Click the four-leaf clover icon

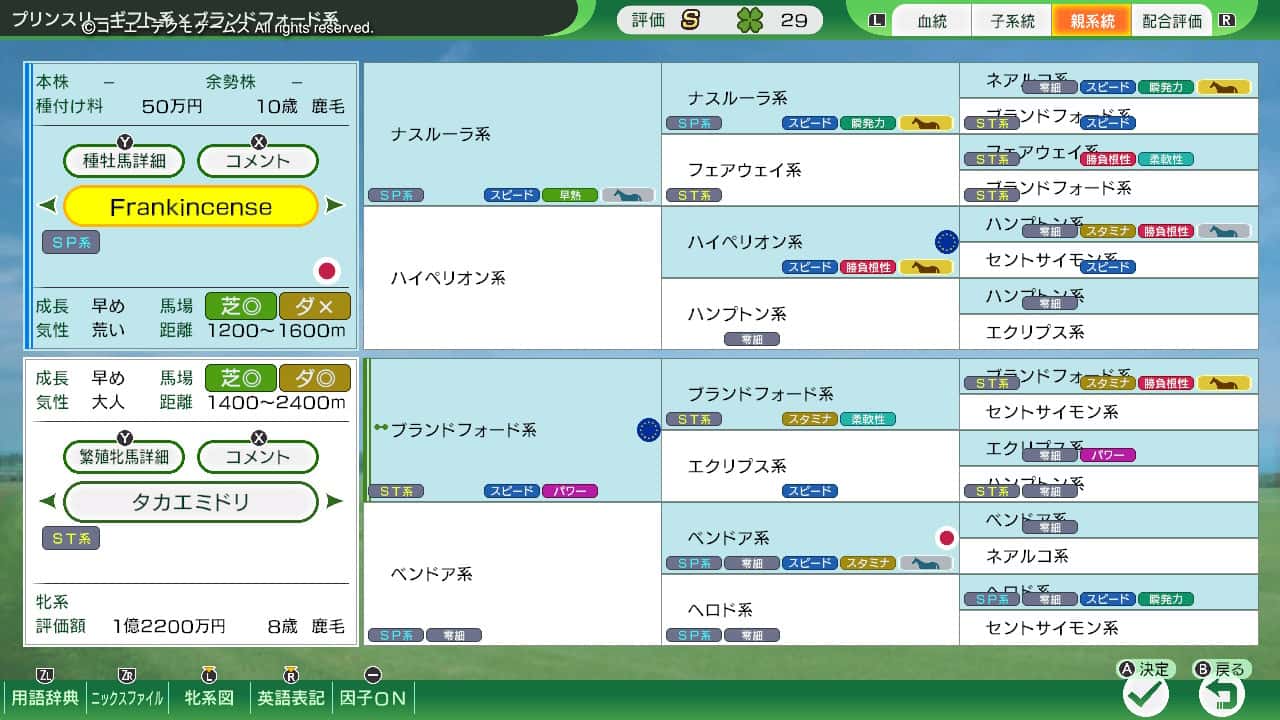point(750,20)
